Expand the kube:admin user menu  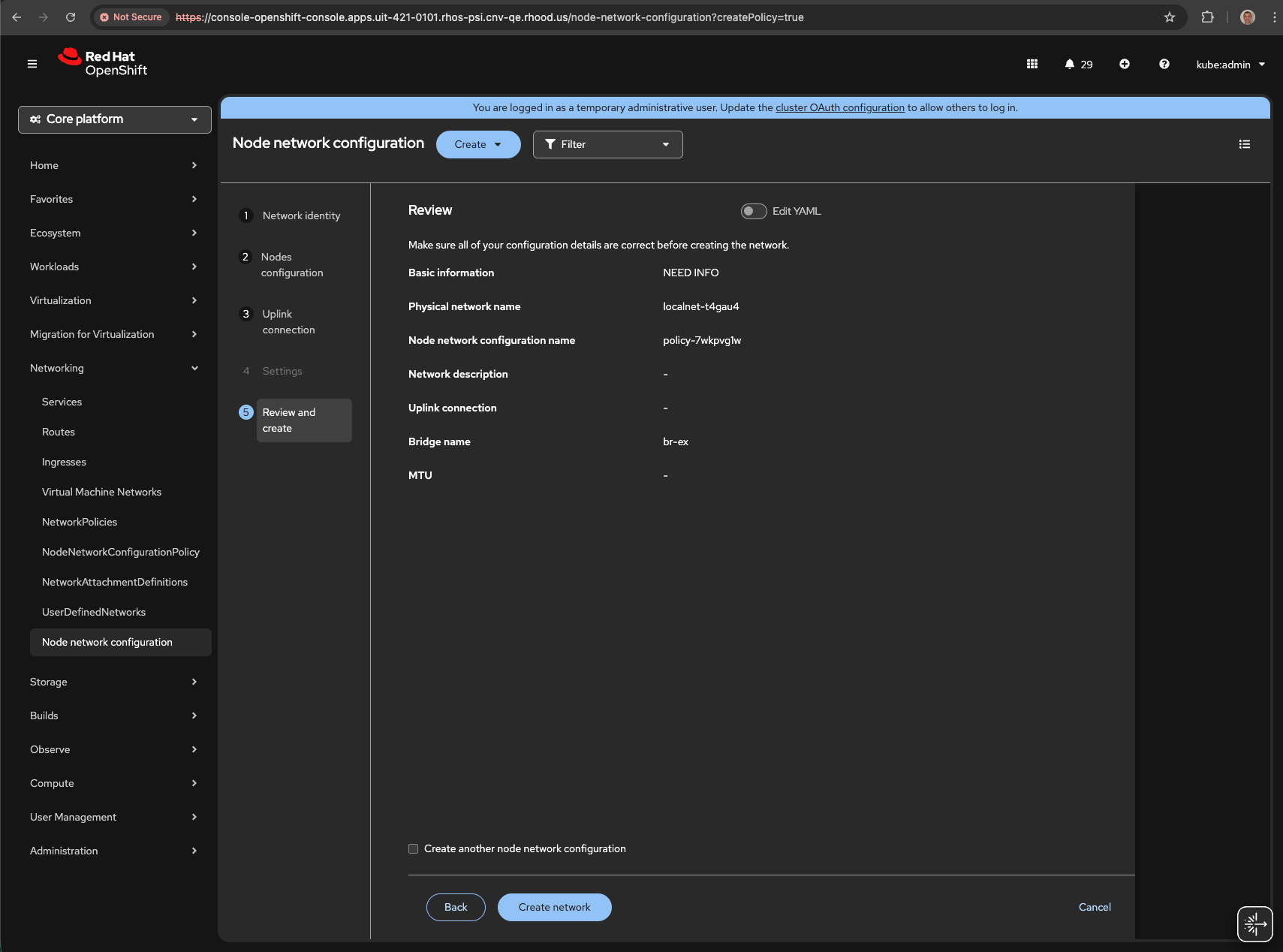coord(1230,65)
